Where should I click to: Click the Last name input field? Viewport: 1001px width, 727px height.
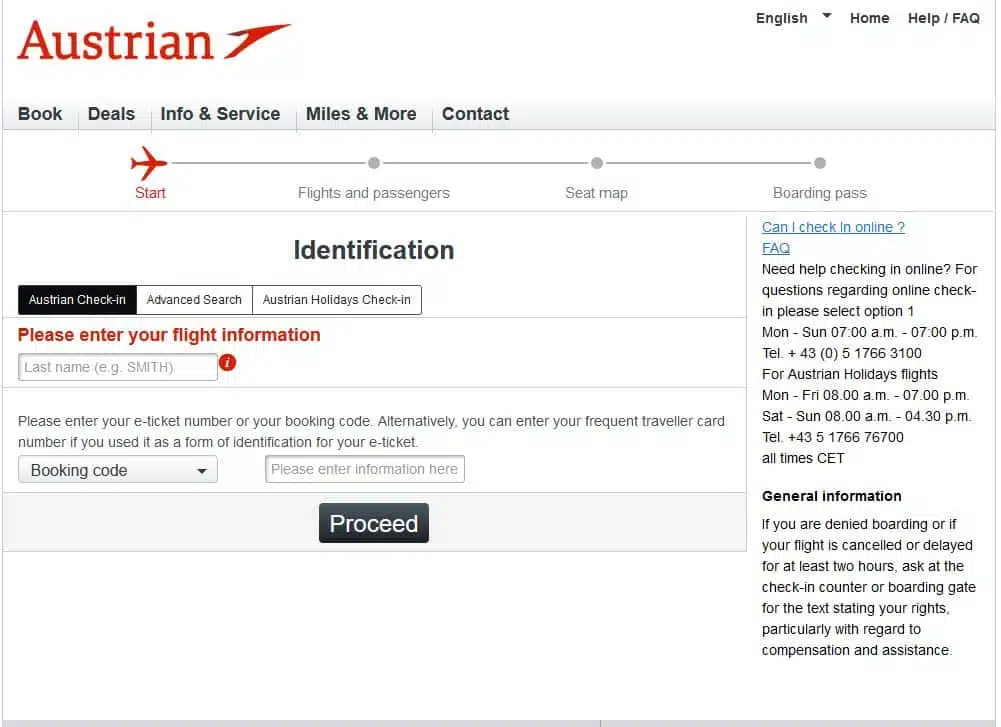tap(118, 367)
